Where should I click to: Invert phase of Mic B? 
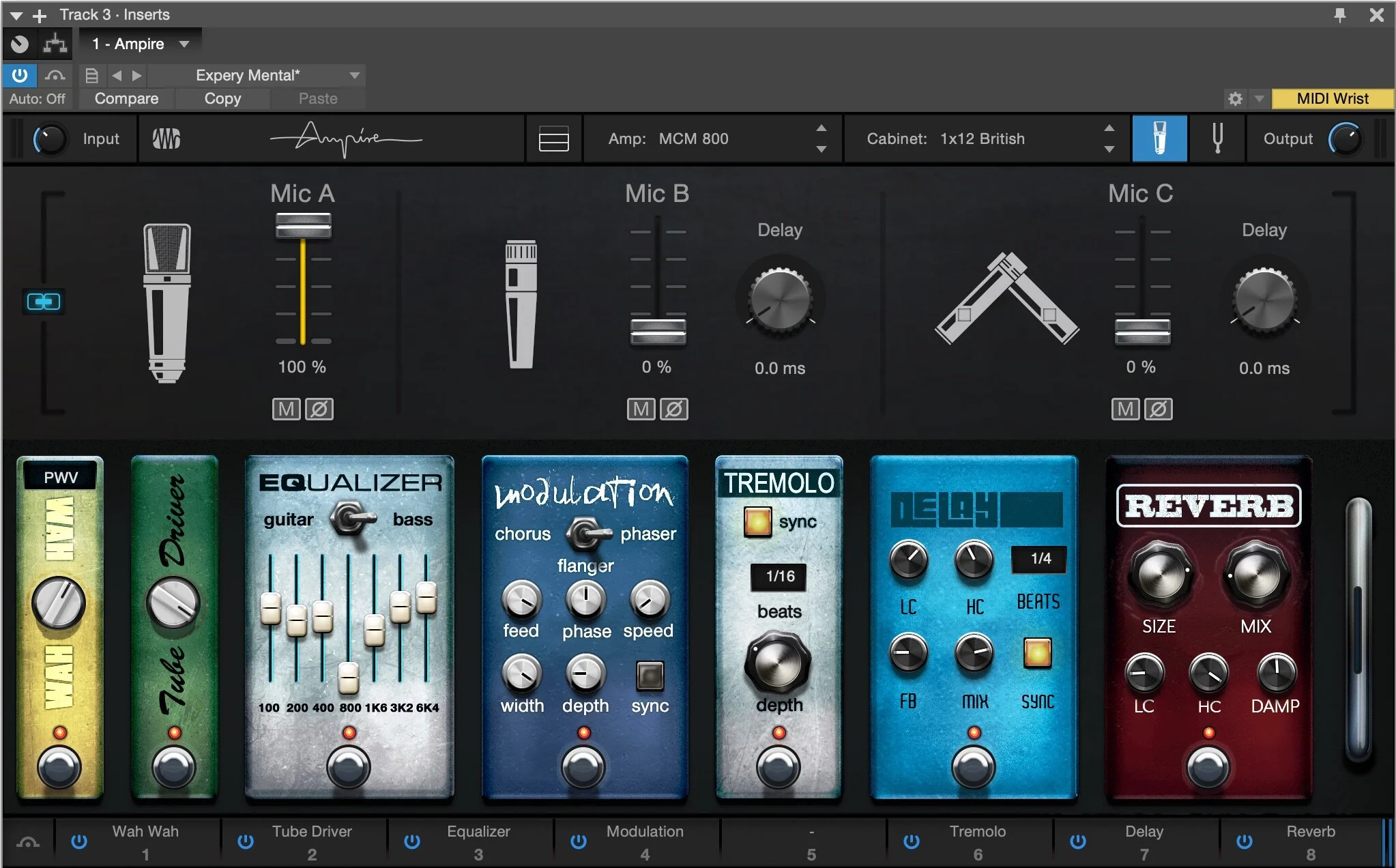click(x=674, y=409)
